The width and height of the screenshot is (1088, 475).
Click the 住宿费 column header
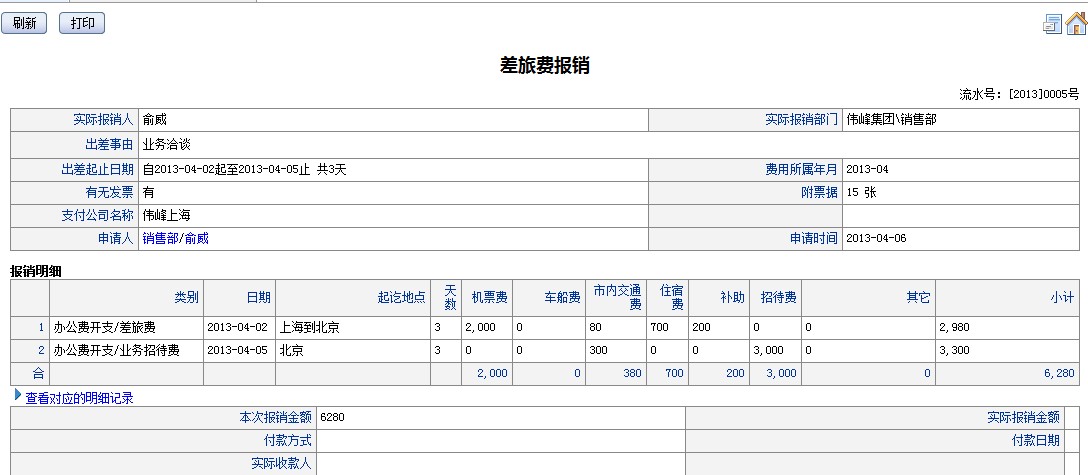click(672, 297)
